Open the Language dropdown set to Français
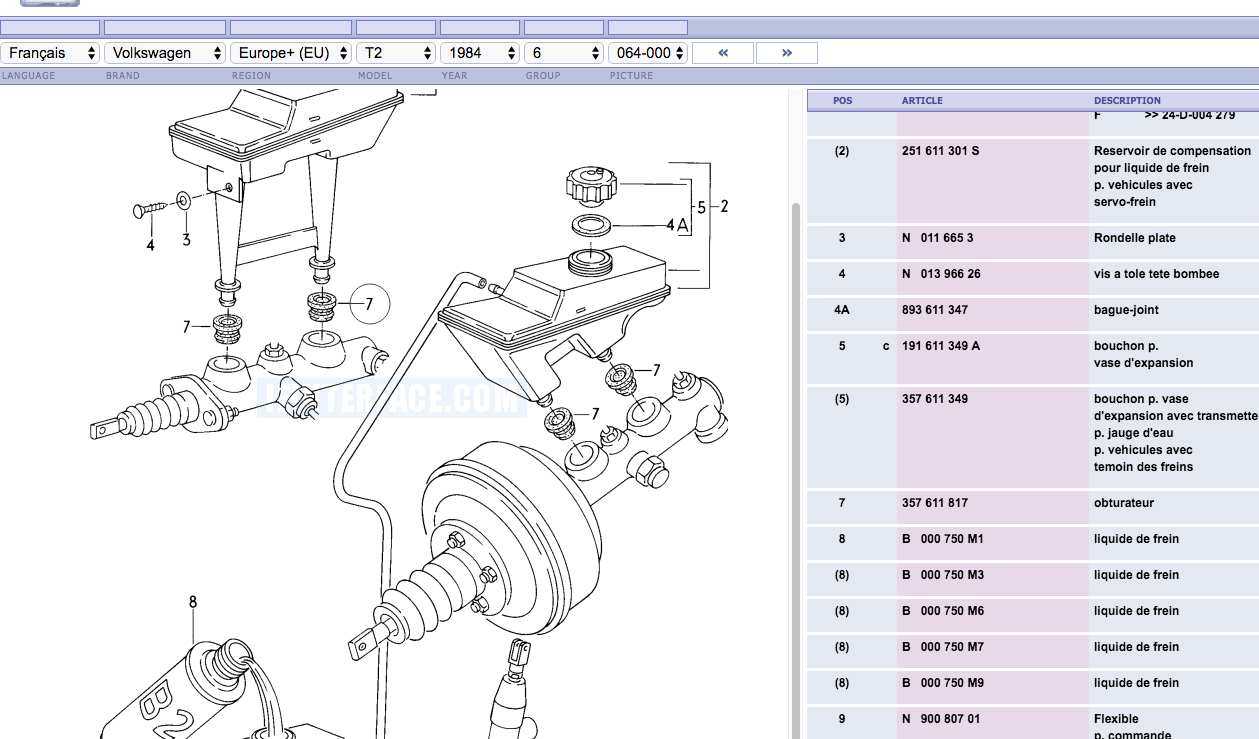Screen dimensions: 1259x739 [50, 53]
